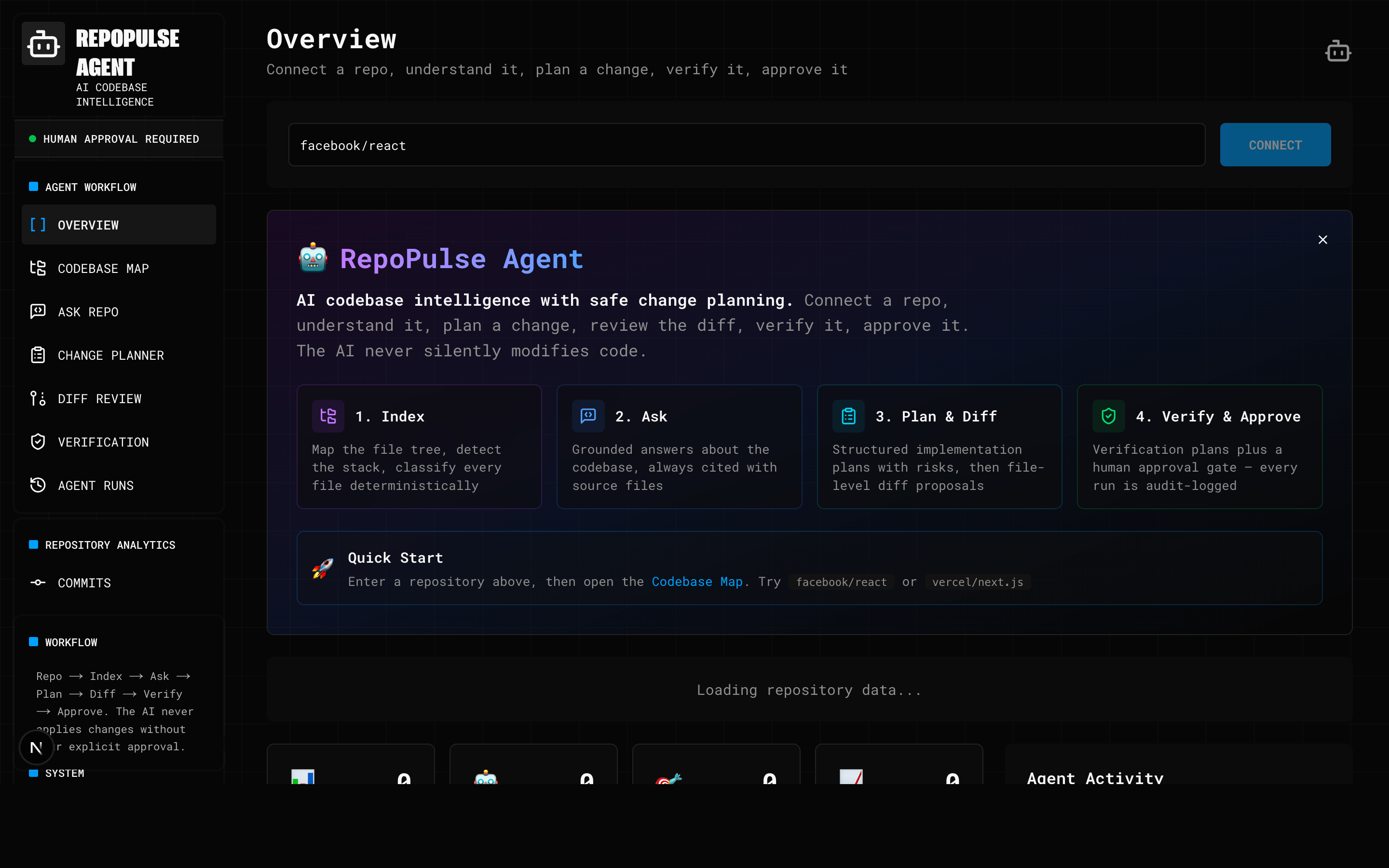Go to Ask Repo
This screenshot has width=1389, height=868.
click(x=119, y=311)
